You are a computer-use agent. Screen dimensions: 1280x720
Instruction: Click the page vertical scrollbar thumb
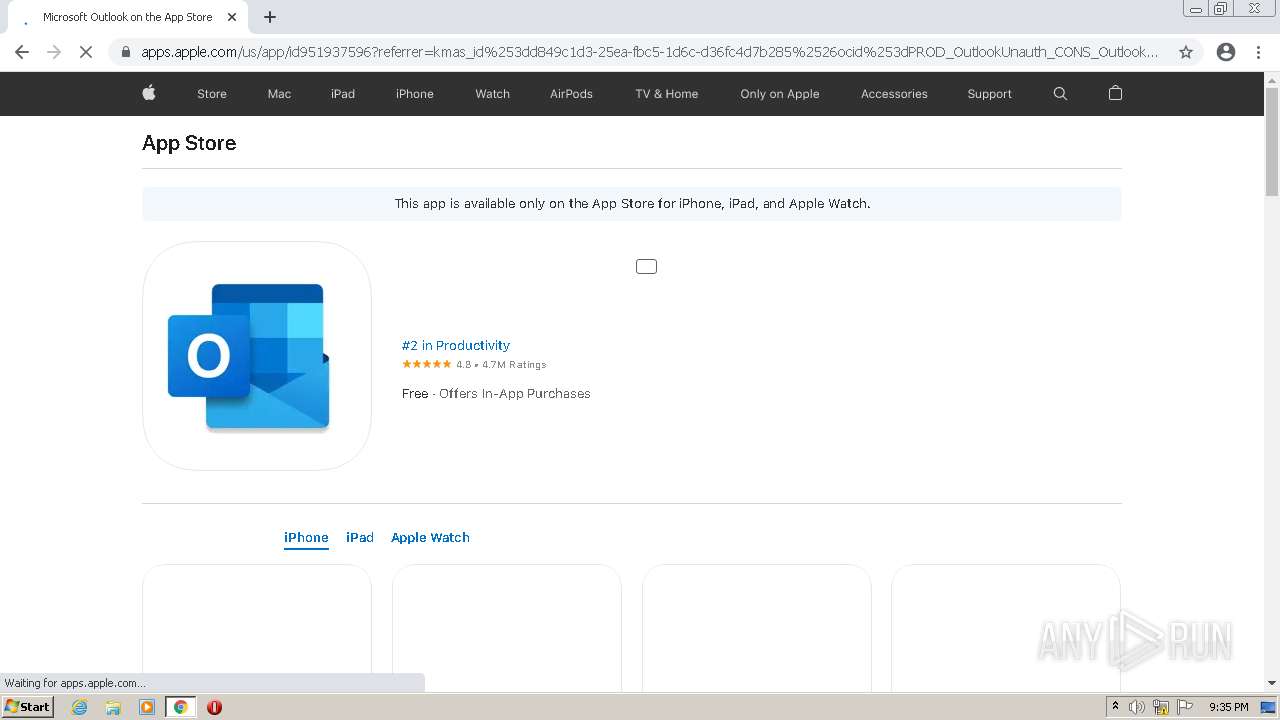tap(1272, 141)
